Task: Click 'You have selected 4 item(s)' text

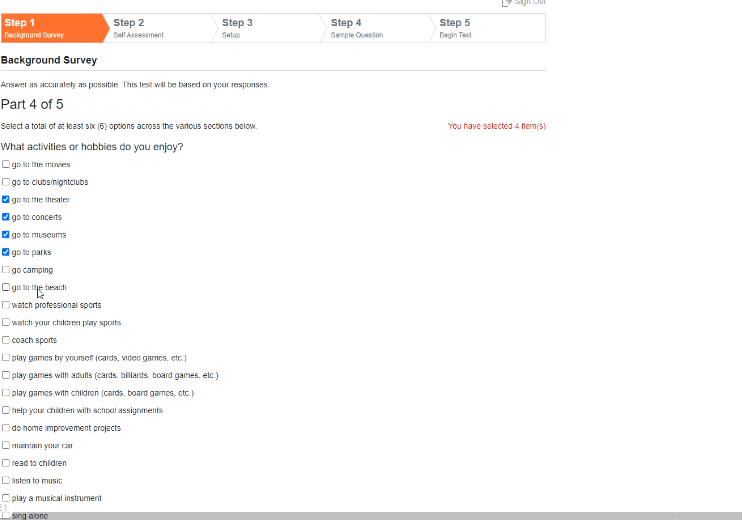Action: (x=497, y=126)
